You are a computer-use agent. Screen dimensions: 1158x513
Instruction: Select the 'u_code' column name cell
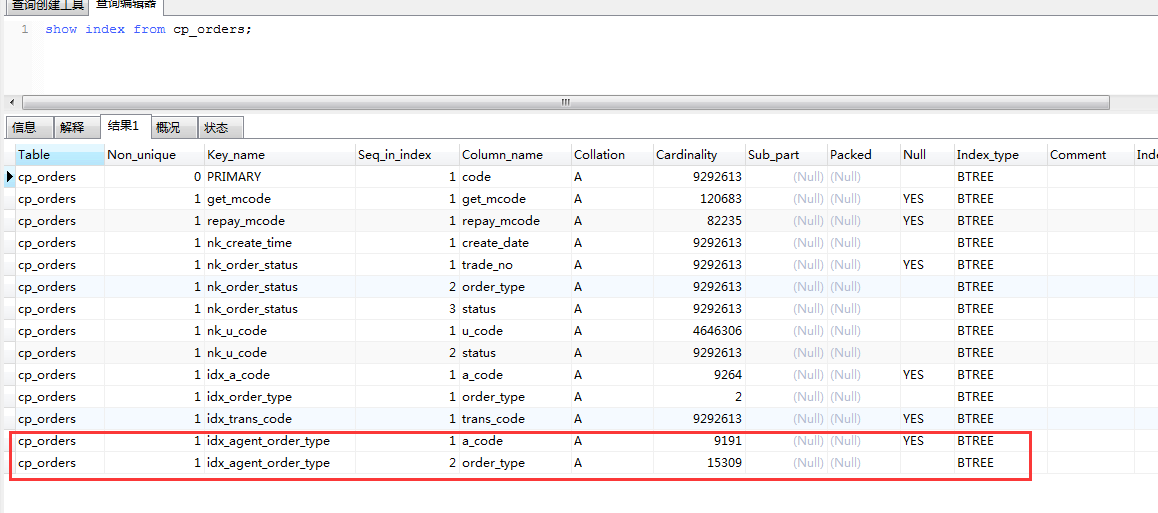(x=515, y=331)
